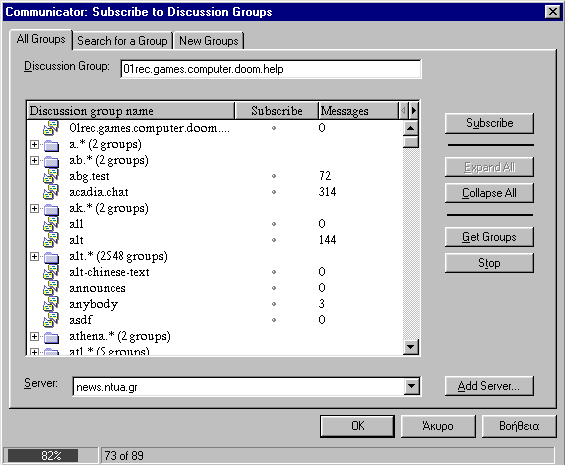Toggle the subscribe dot for 01rec.games.computer.doom
The height and width of the screenshot is (465, 565).
click(274, 128)
